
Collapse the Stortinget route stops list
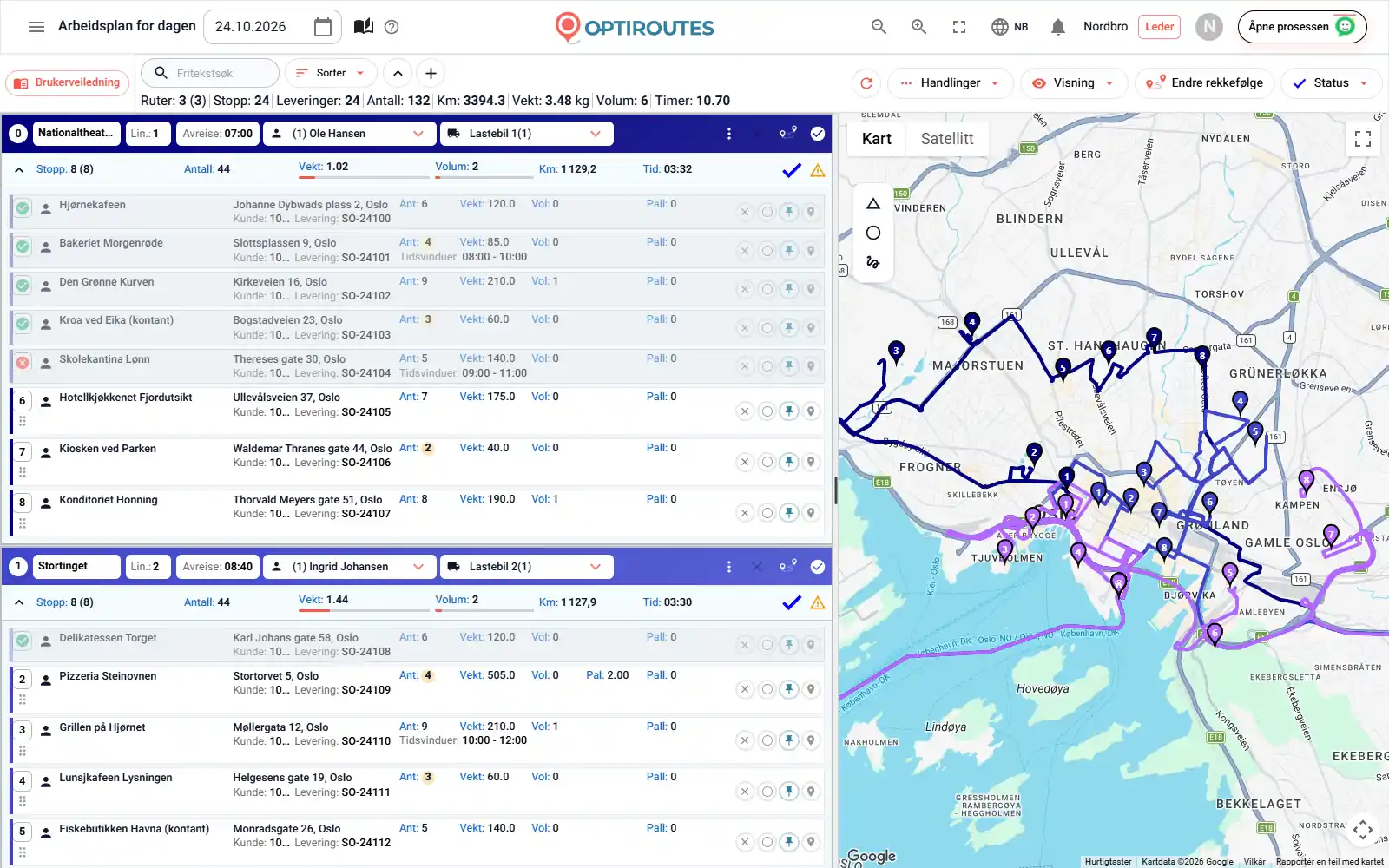pyautogui.click(x=19, y=602)
